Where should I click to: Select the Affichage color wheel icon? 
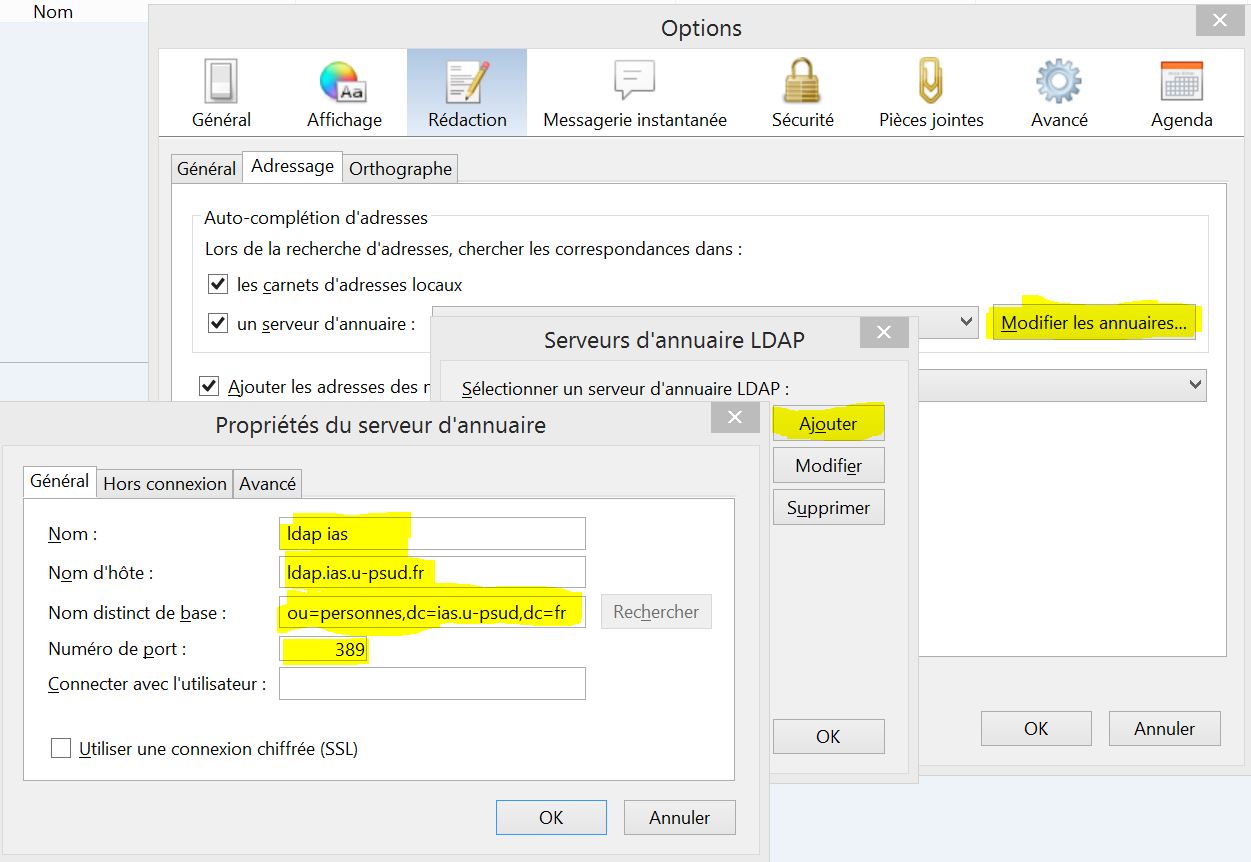click(x=343, y=83)
